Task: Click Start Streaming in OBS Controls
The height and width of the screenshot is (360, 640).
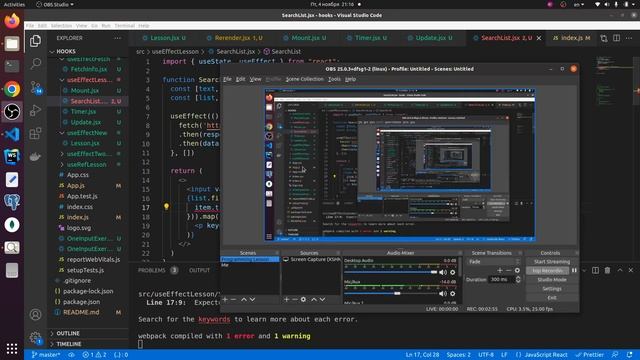Action: click(x=551, y=262)
